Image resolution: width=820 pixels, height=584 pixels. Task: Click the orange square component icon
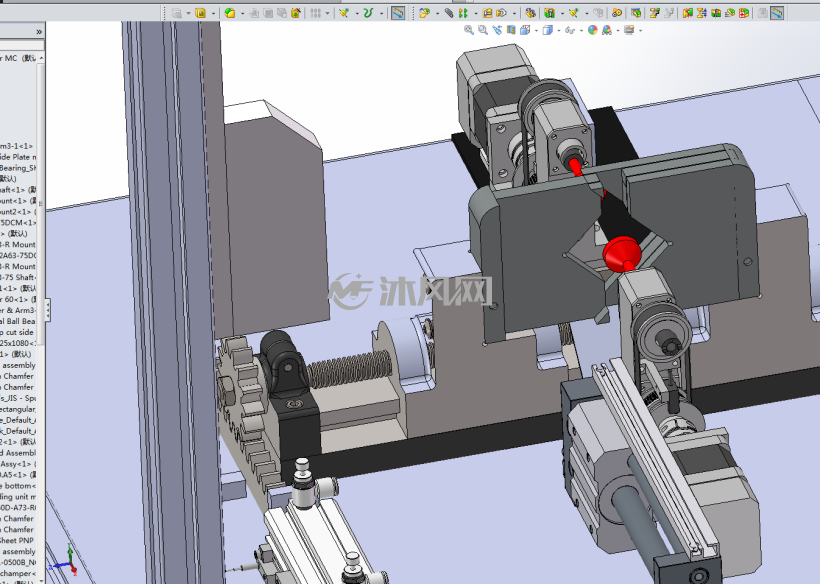[x=200, y=13]
